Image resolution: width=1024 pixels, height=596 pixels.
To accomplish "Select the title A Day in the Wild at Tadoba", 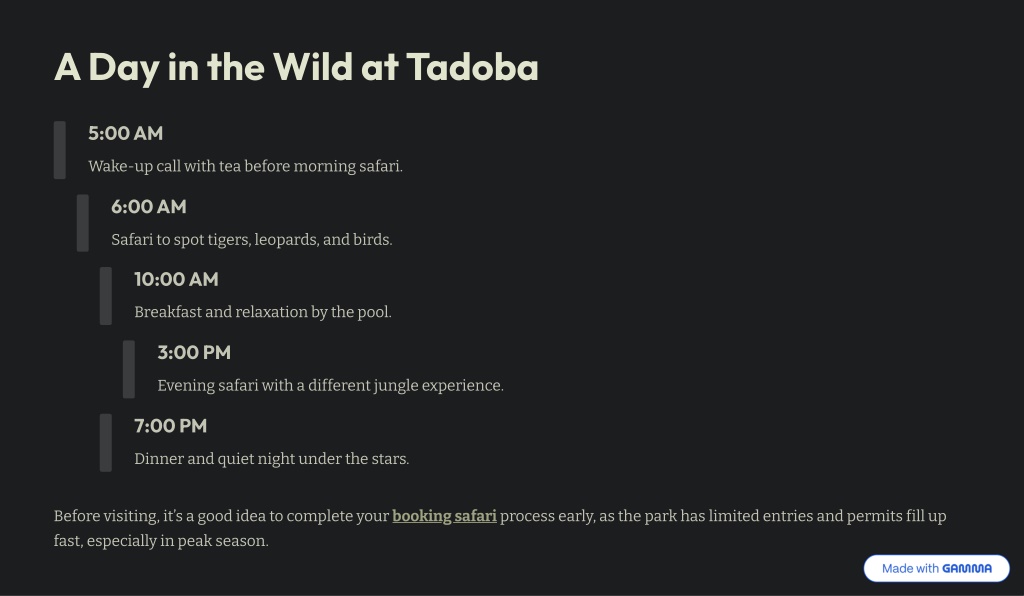I will click(x=296, y=67).
